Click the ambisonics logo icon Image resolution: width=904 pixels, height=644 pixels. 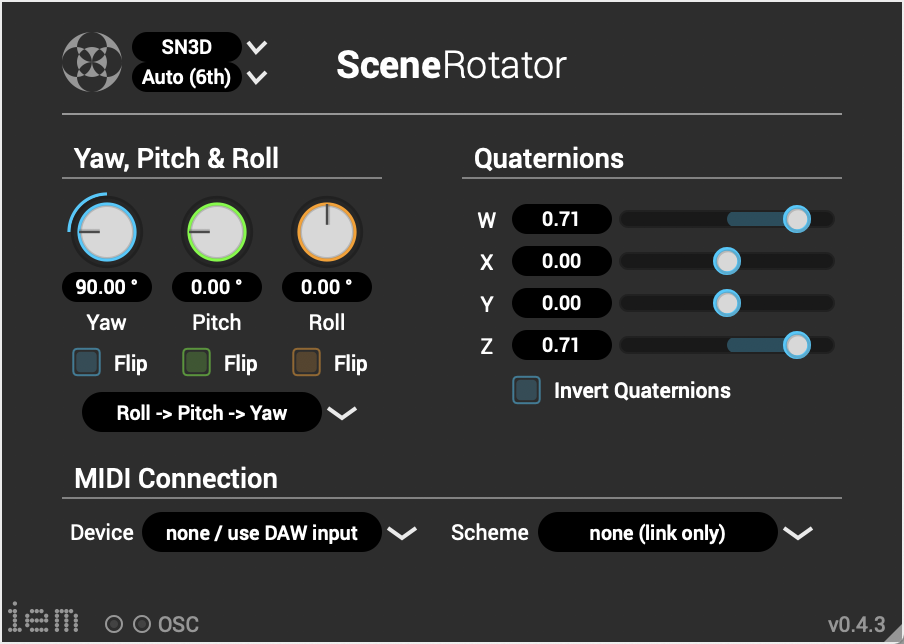[92, 62]
